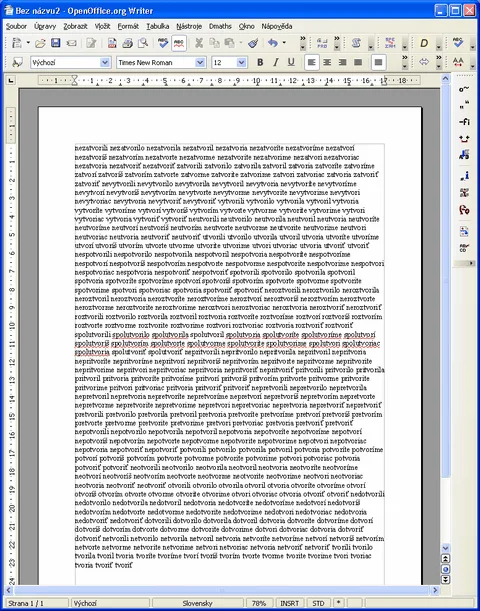Toggle Italic formatting
Screen dimensions: 480x611
(275, 62)
